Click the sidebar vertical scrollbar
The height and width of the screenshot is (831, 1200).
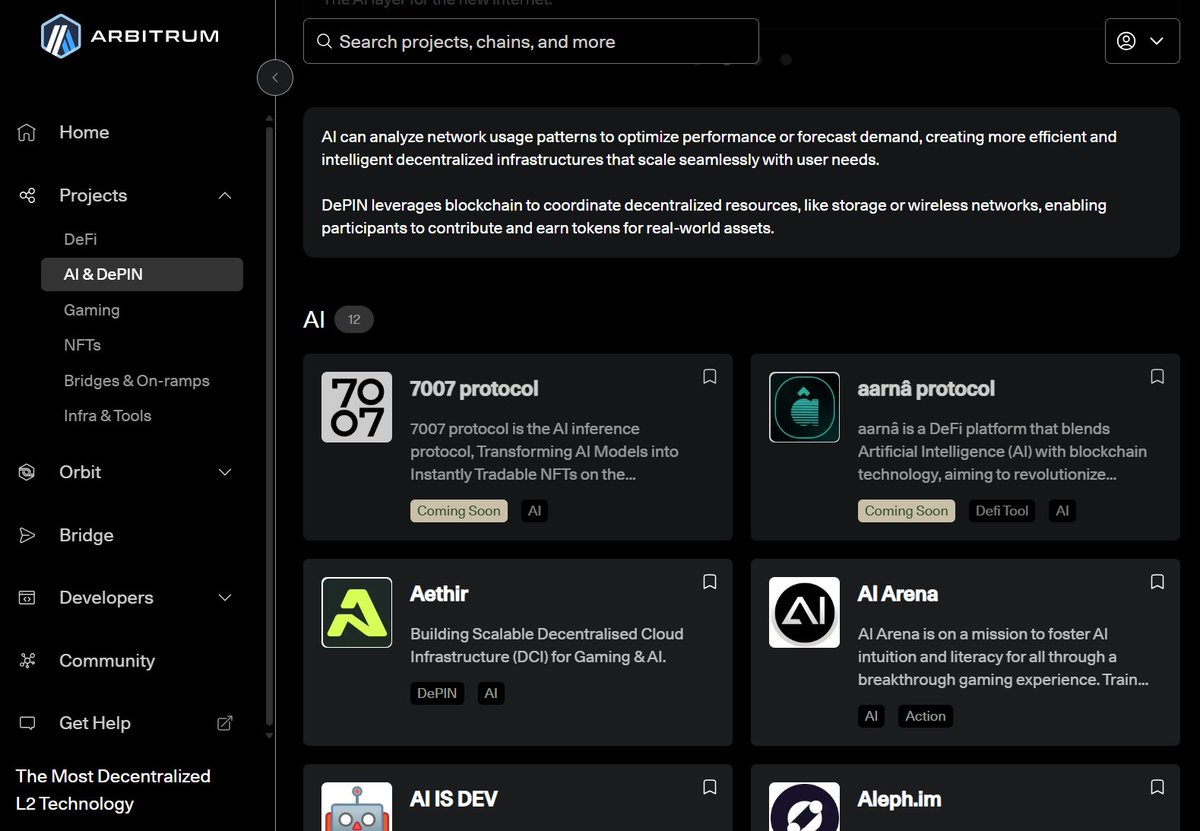click(268, 425)
